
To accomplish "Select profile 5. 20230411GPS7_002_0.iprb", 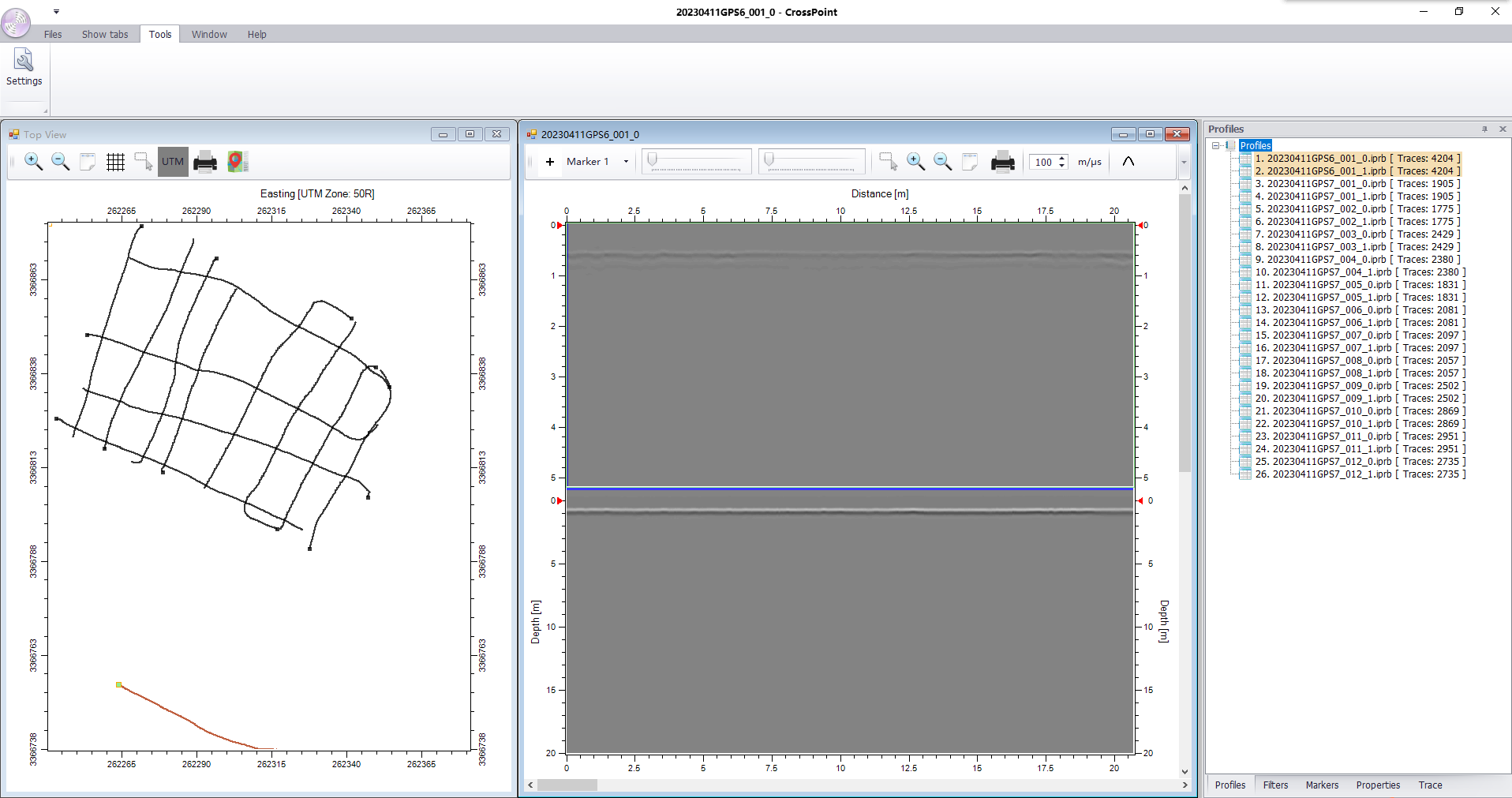I will point(1357,208).
